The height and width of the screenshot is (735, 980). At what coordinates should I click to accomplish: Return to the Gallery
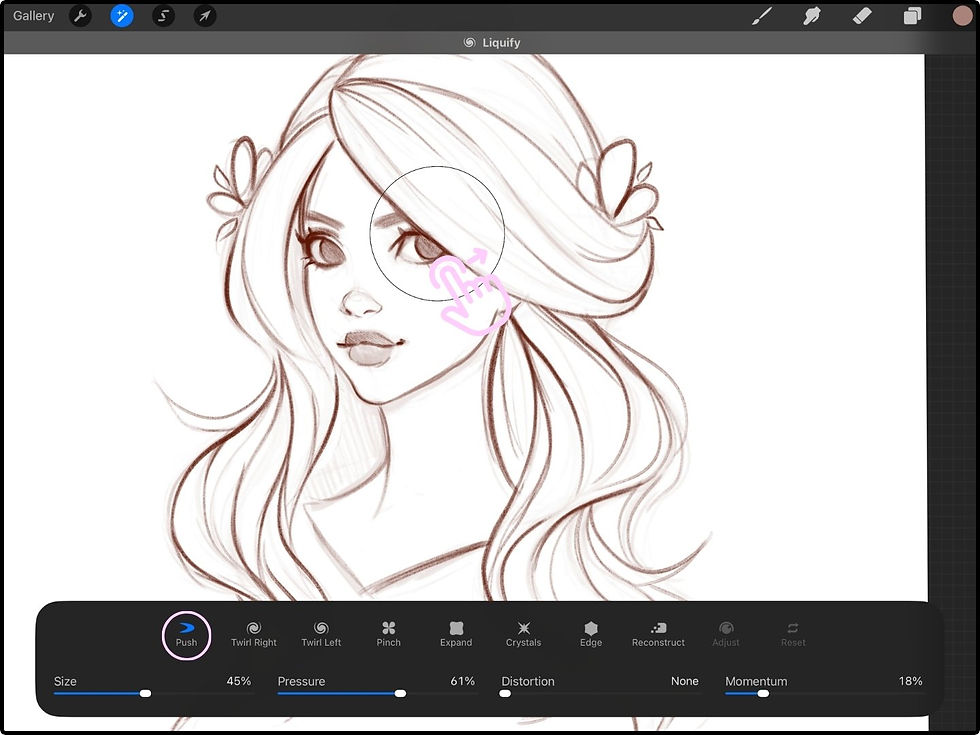tap(33, 16)
